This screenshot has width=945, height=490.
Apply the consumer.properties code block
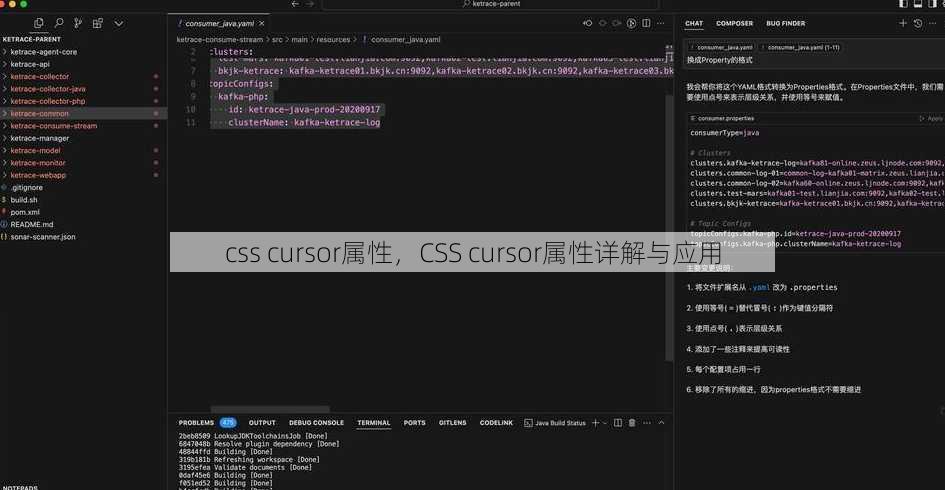click(x=931, y=118)
